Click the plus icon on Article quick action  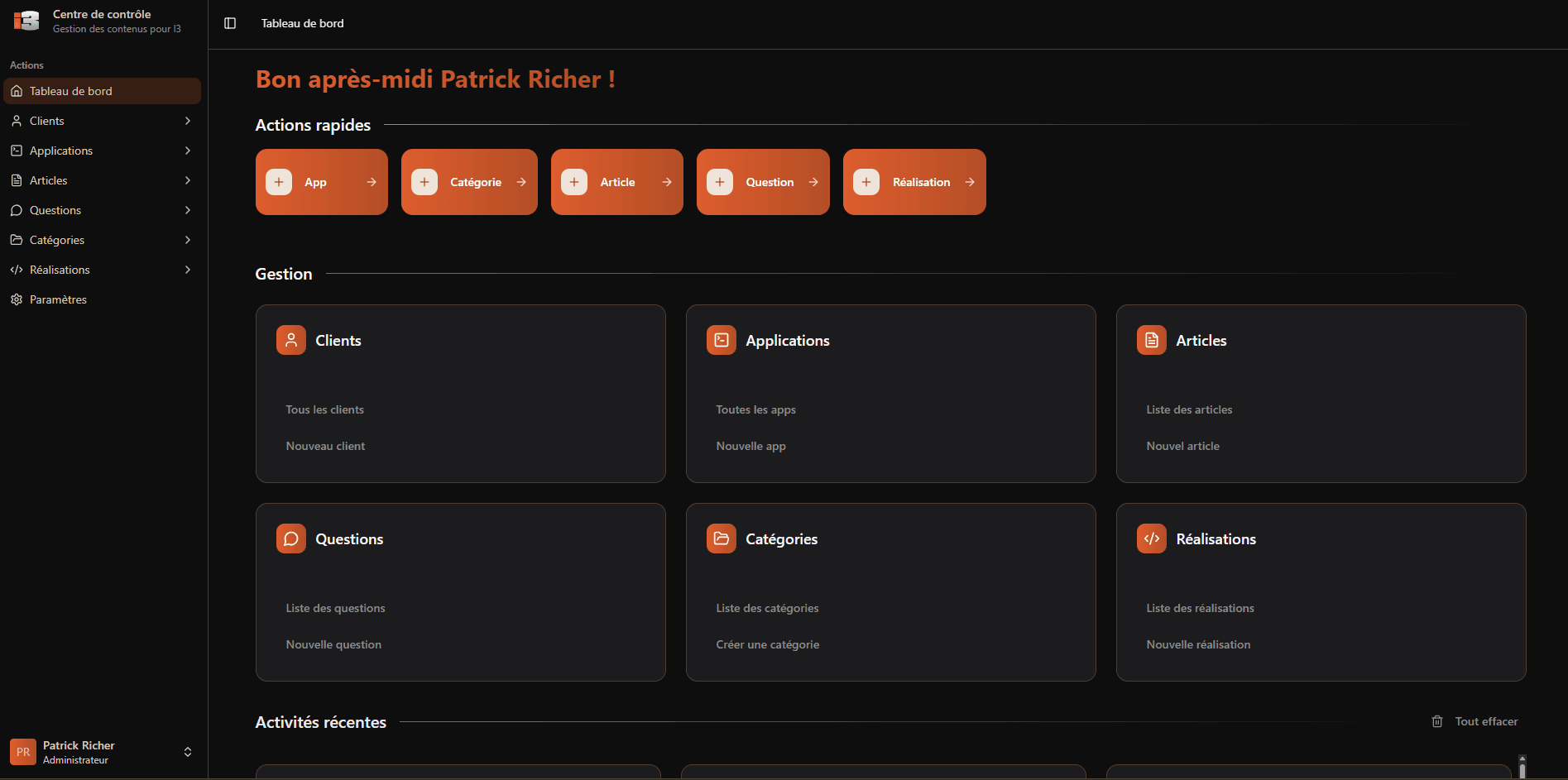(x=574, y=182)
